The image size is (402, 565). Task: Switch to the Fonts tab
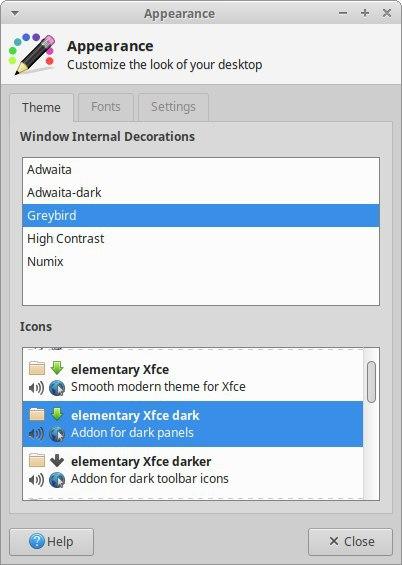(x=106, y=107)
